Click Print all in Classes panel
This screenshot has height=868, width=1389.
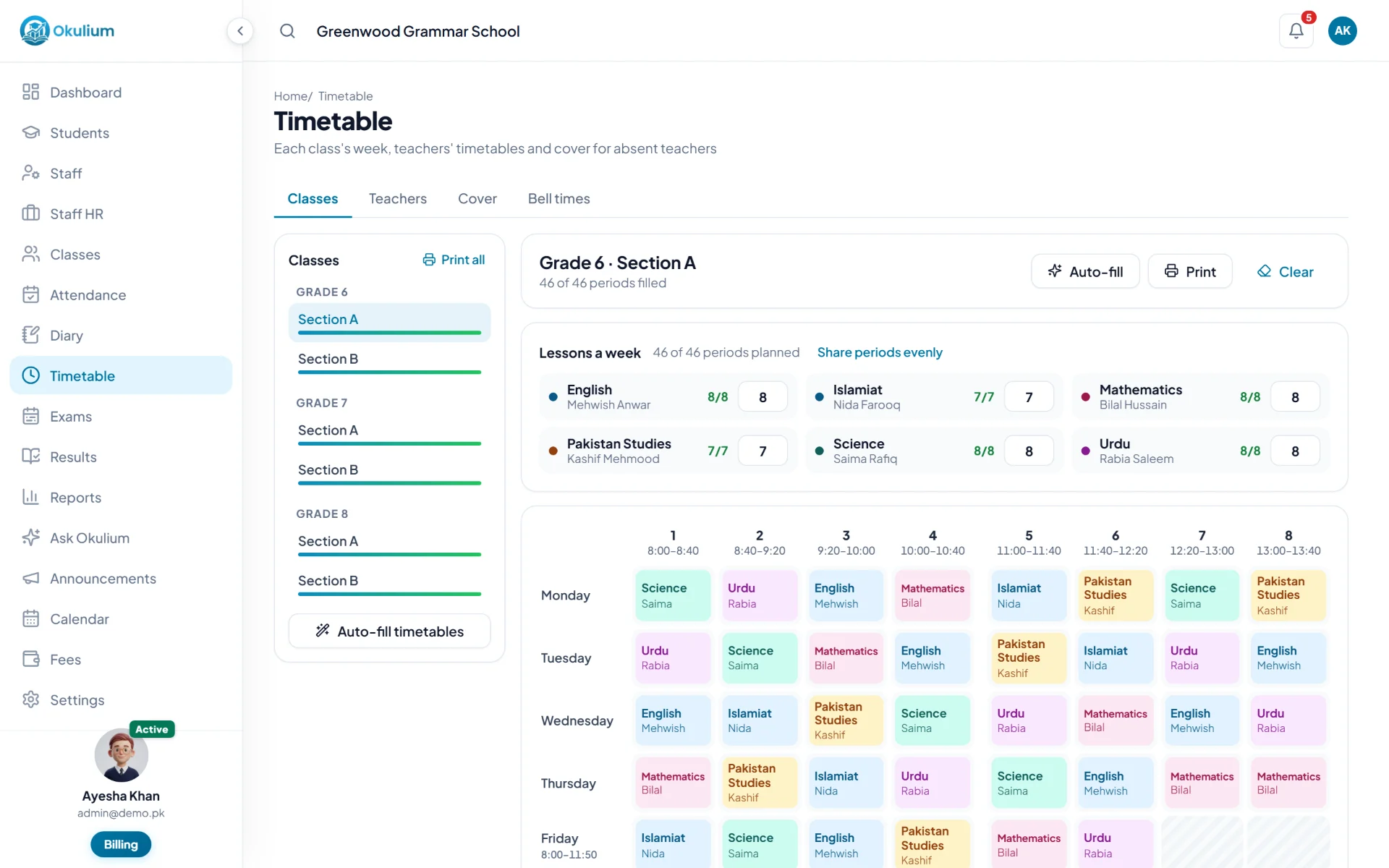pyautogui.click(x=454, y=260)
